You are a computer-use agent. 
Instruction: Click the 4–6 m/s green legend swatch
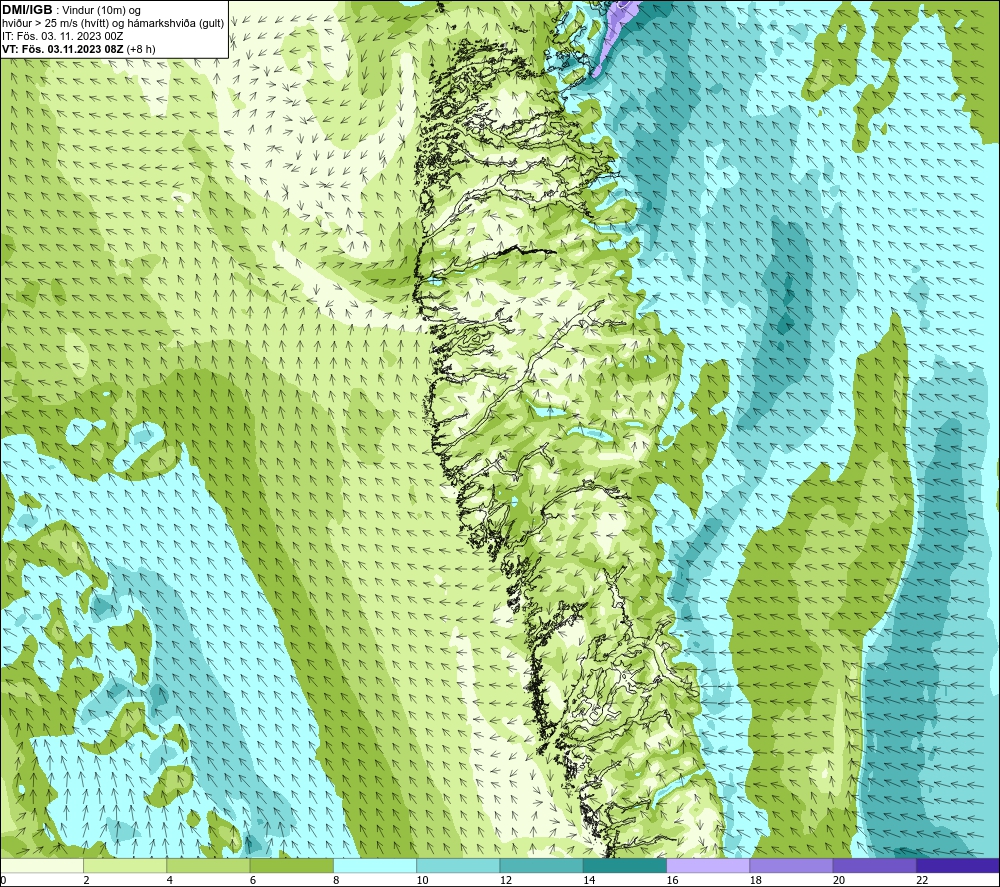point(209,865)
